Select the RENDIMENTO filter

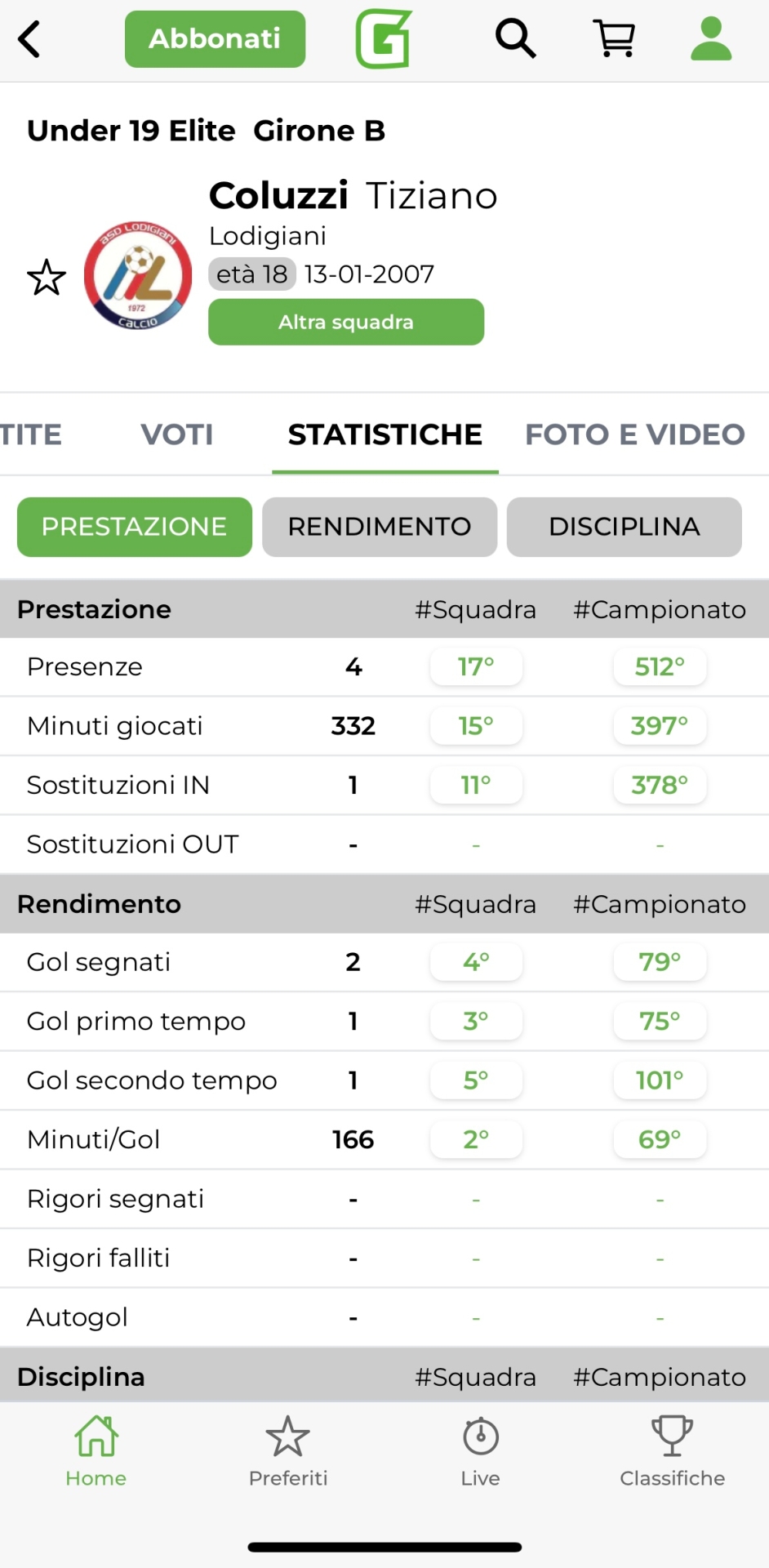coord(380,527)
